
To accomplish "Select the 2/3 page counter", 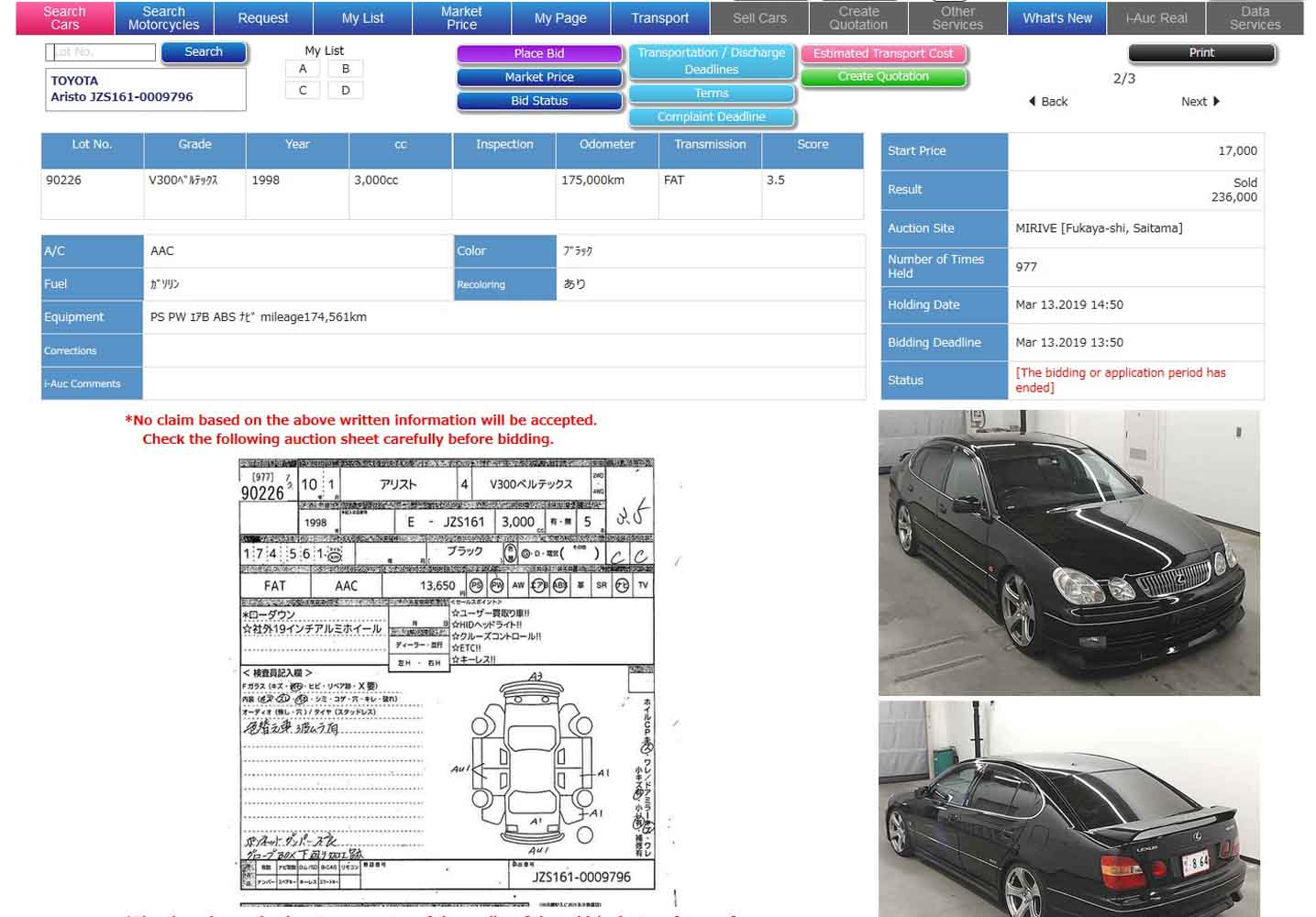I will (x=1123, y=79).
